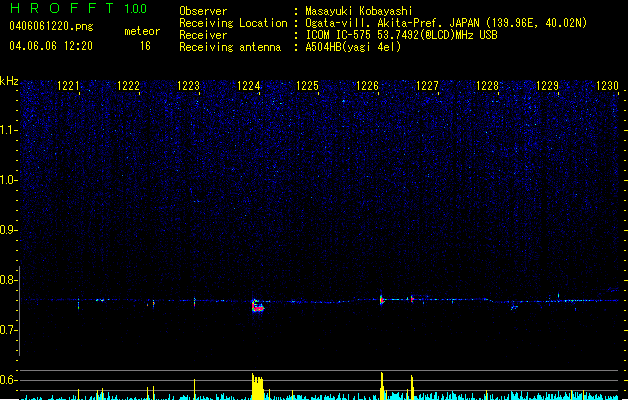Click the yellow power spike after 1226
Screen dimensions: 629x400
(382, 386)
